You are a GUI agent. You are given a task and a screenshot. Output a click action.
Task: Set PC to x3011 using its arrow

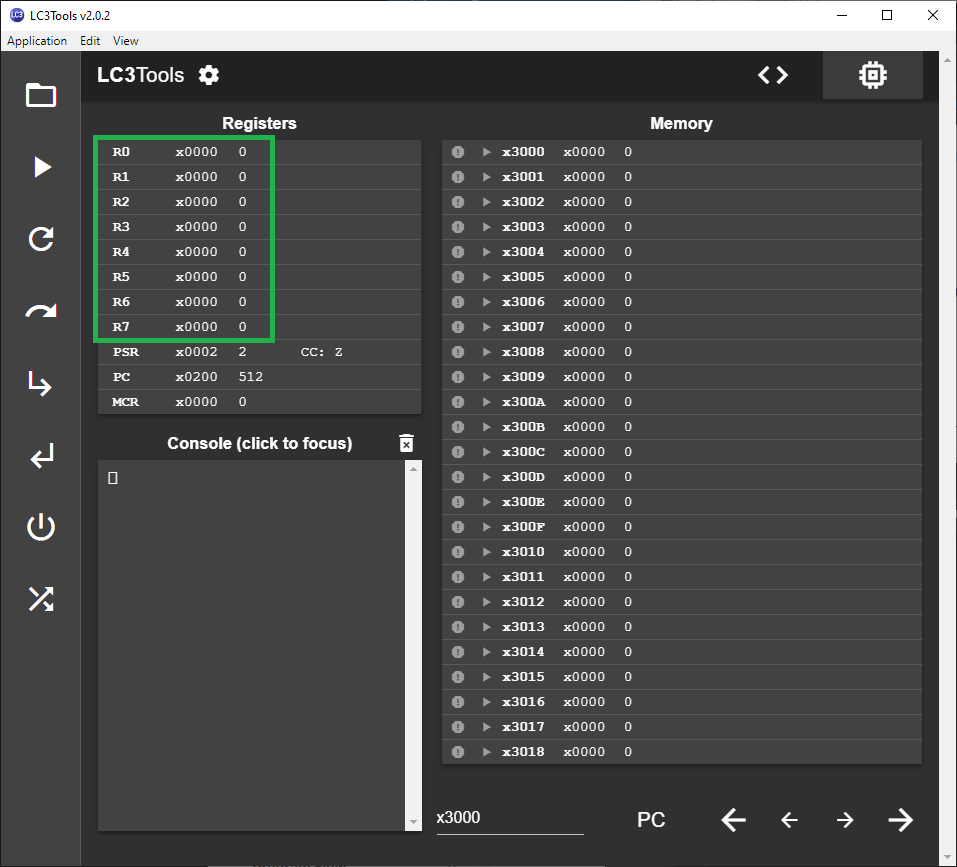click(486, 577)
